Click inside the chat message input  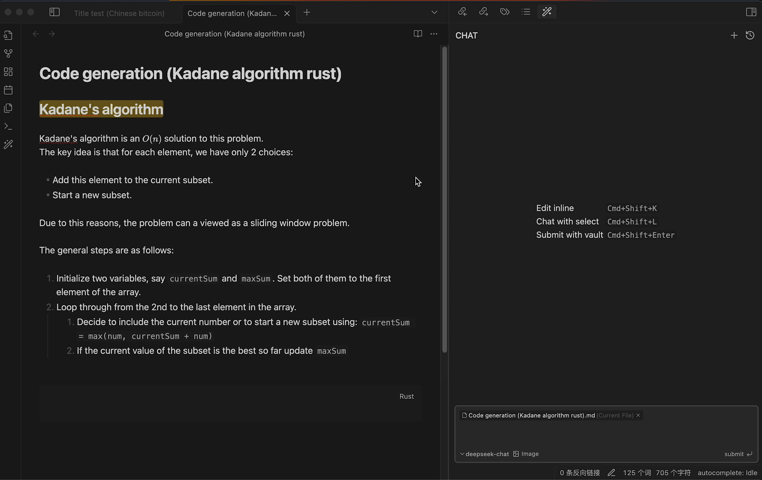point(605,434)
